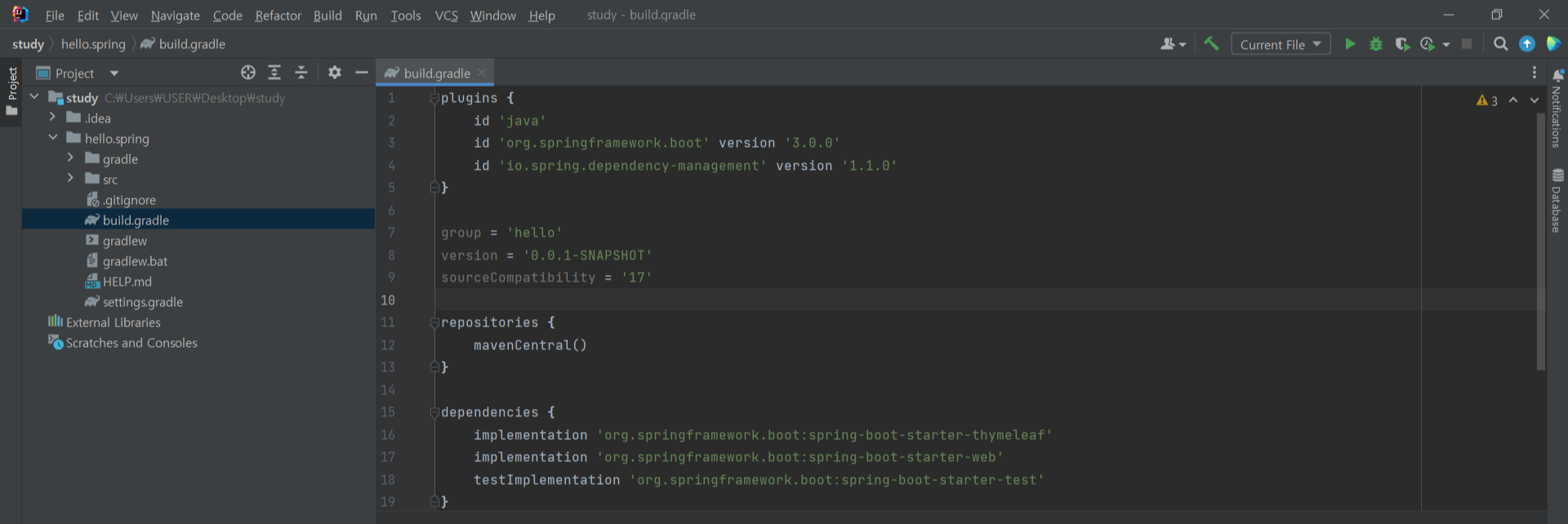
Task: Expand the src folder
Action: (x=70, y=179)
